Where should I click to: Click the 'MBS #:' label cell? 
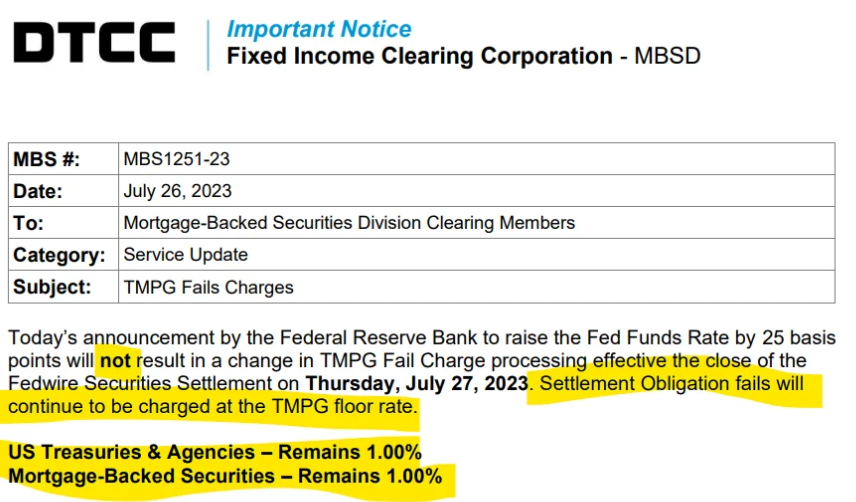point(63,159)
